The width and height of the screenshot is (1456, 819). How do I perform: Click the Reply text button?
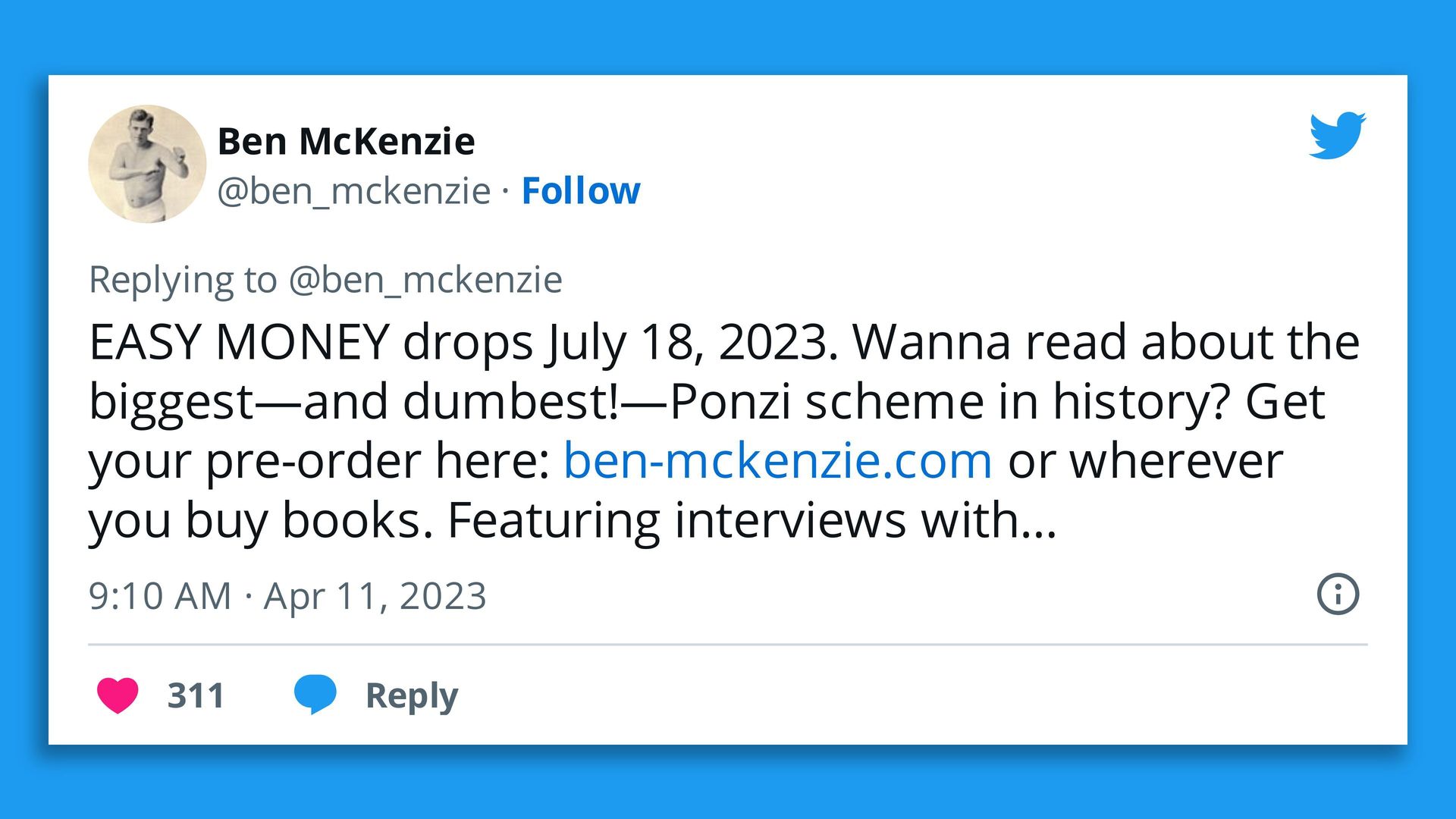tap(412, 695)
